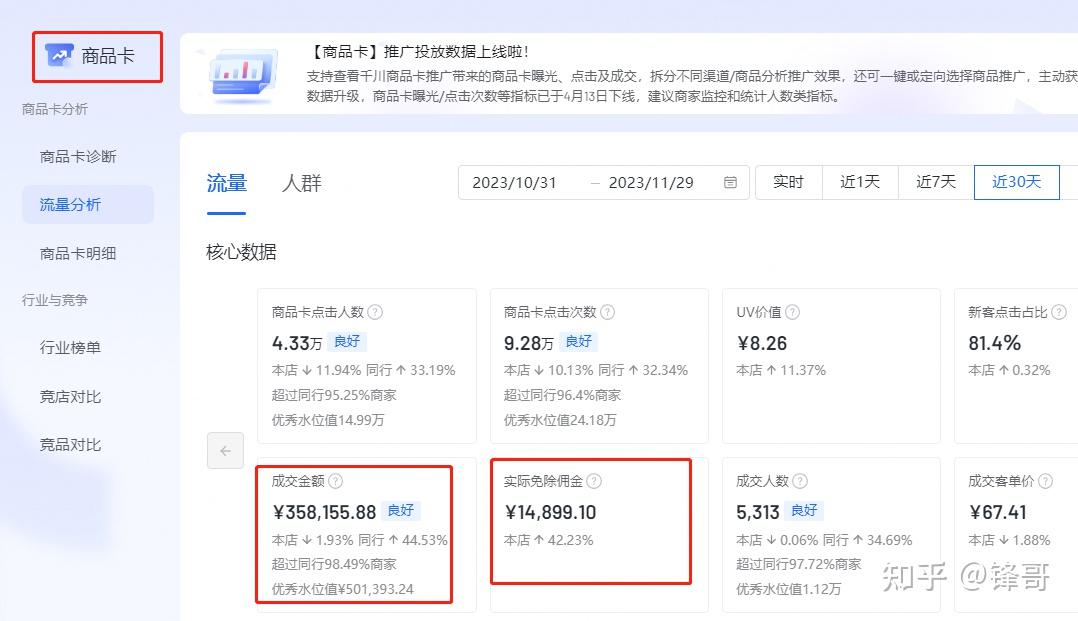The width and height of the screenshot is (1078, 621).
Task: Click the left arrow card scroll button
Action: 226,450
